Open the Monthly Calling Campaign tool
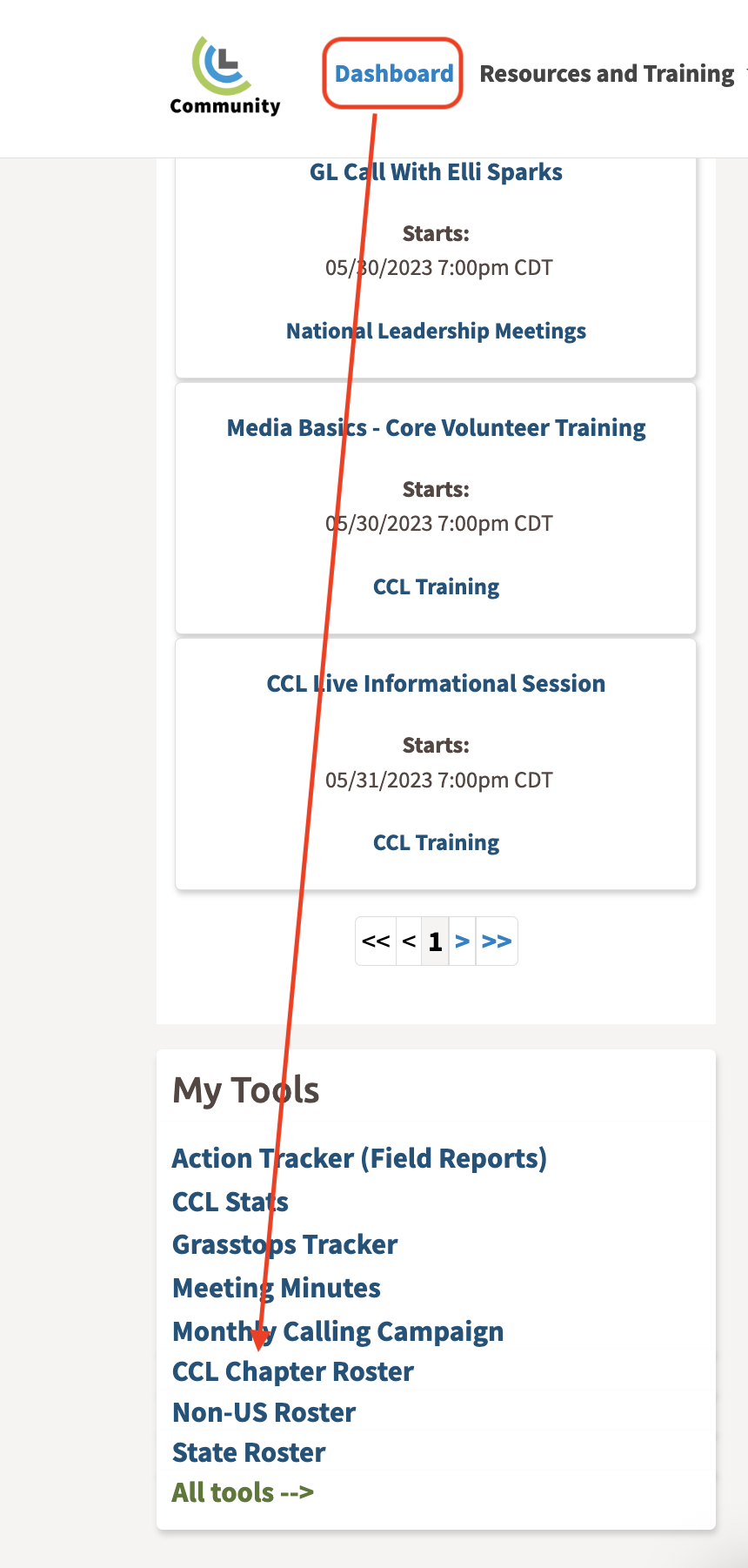748x1568 pixels. (x=337, y=1332)
